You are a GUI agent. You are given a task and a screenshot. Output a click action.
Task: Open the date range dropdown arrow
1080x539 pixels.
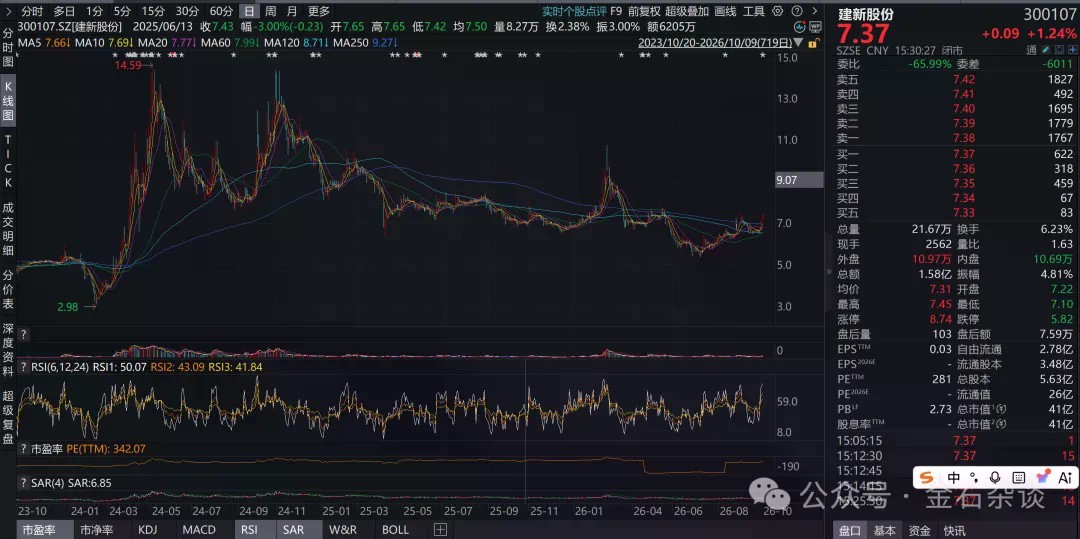coord(798,43)
